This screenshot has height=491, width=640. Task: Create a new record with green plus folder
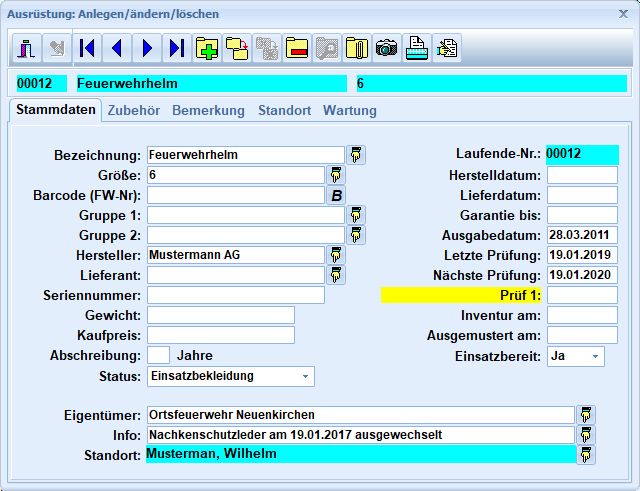pyautogui.click(x=207, y=49)
